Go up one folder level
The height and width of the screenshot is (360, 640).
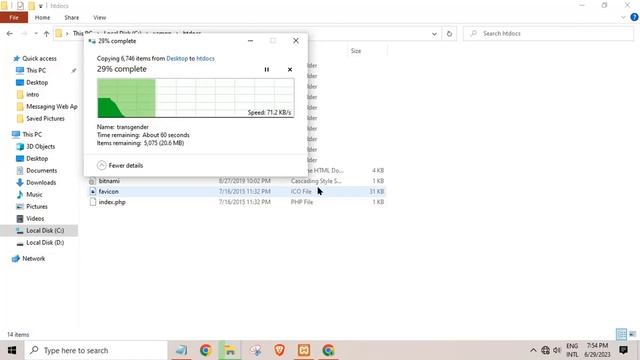[46, 33]
